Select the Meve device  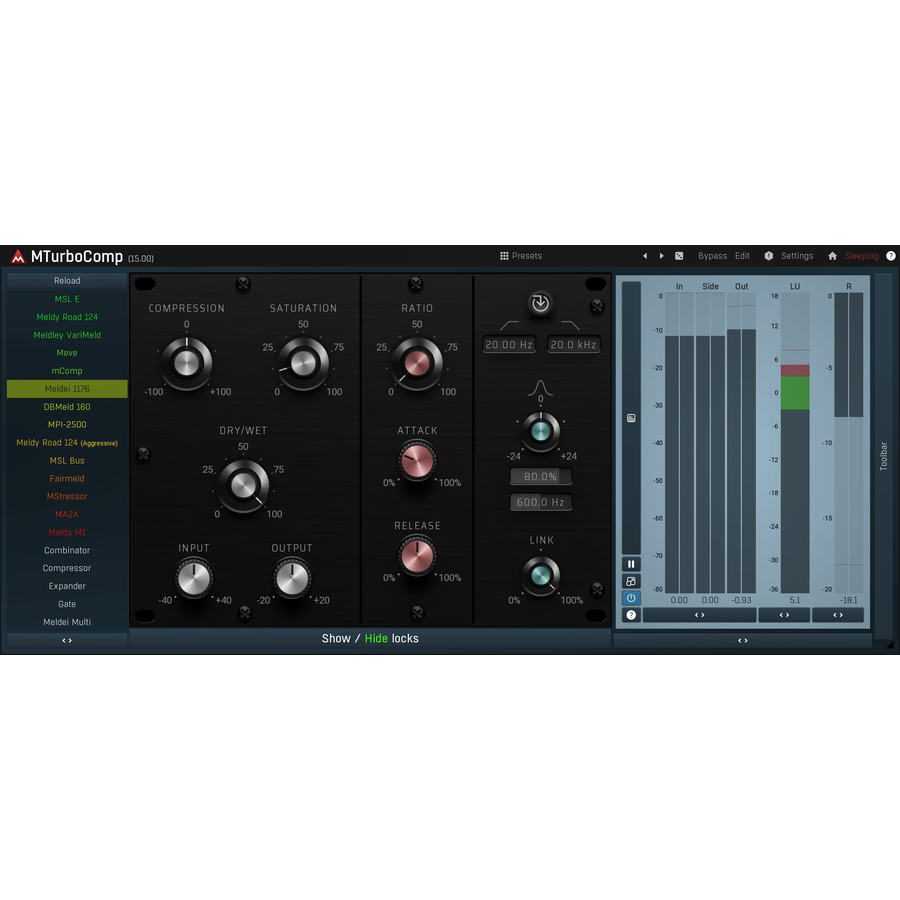pyautogui.click(x=67, y=353)
